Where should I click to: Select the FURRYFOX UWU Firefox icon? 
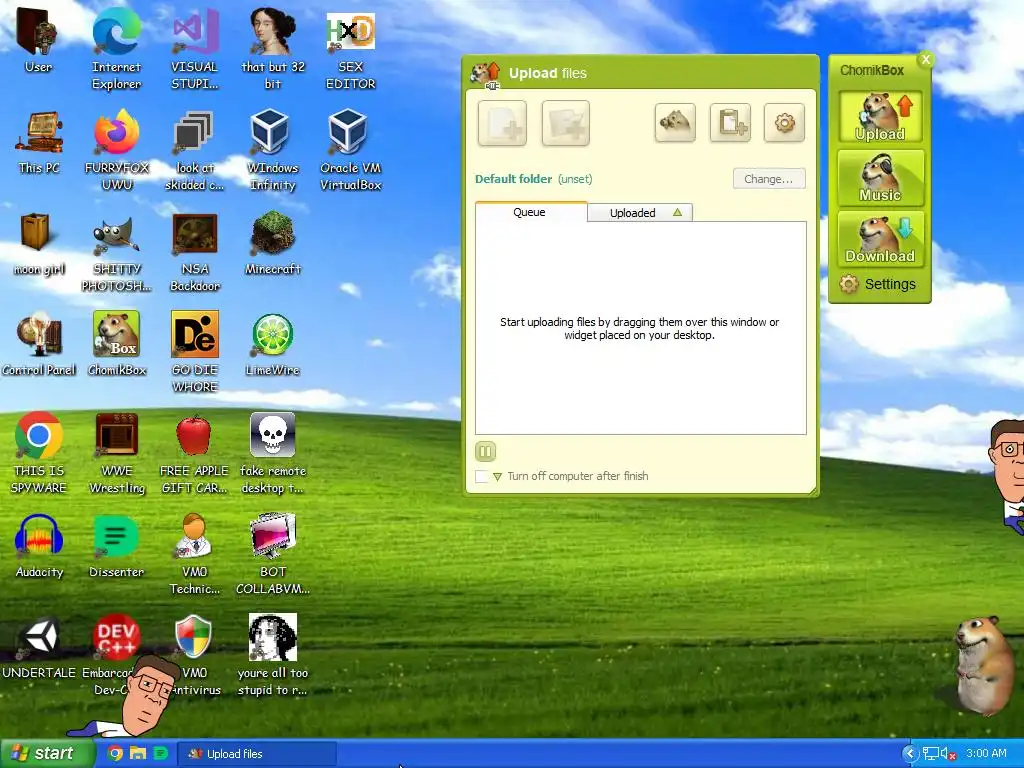click(117, 150)
